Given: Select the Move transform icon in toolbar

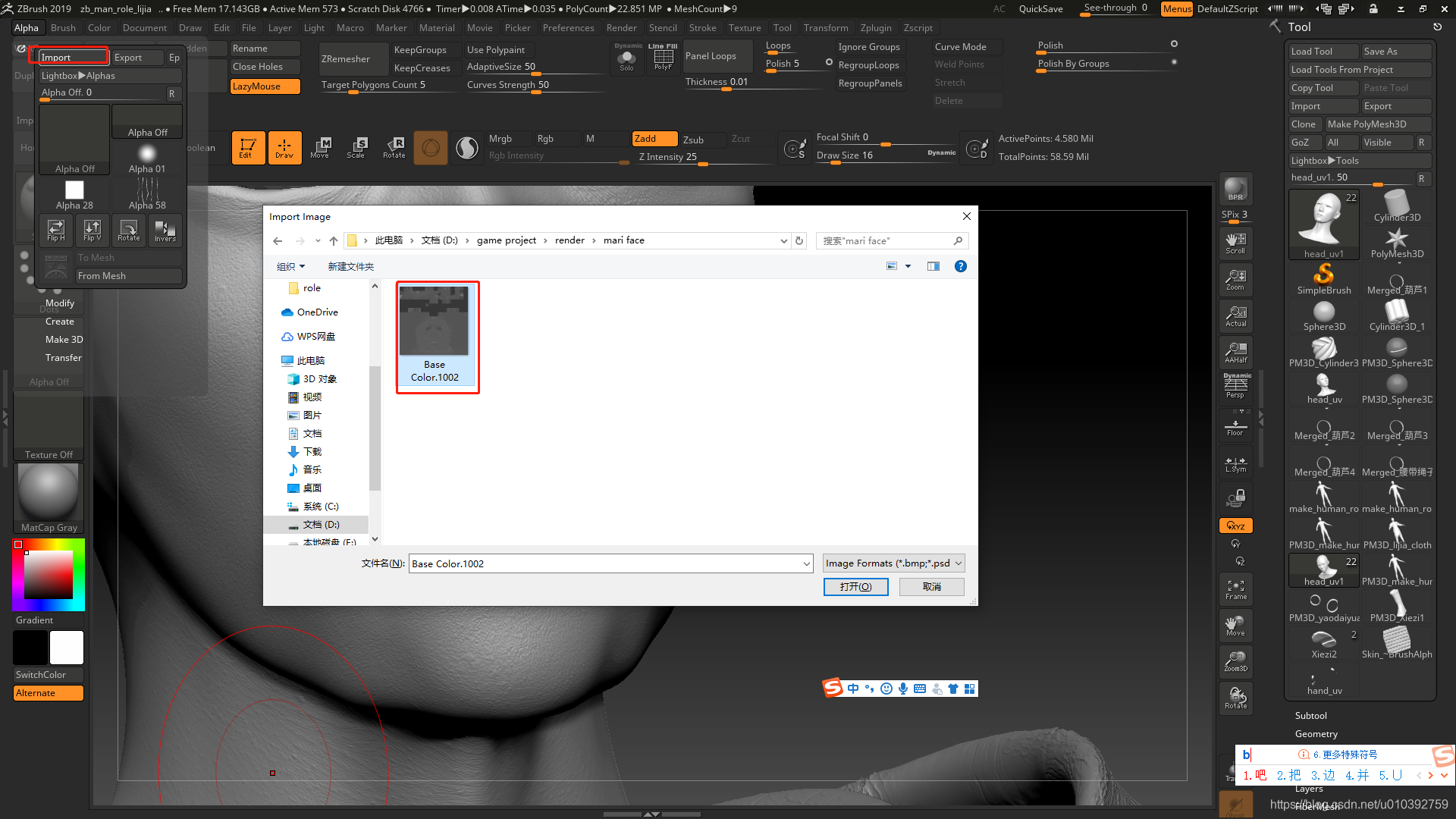Looking at the screenshot, I should click(x=320, y=147).
